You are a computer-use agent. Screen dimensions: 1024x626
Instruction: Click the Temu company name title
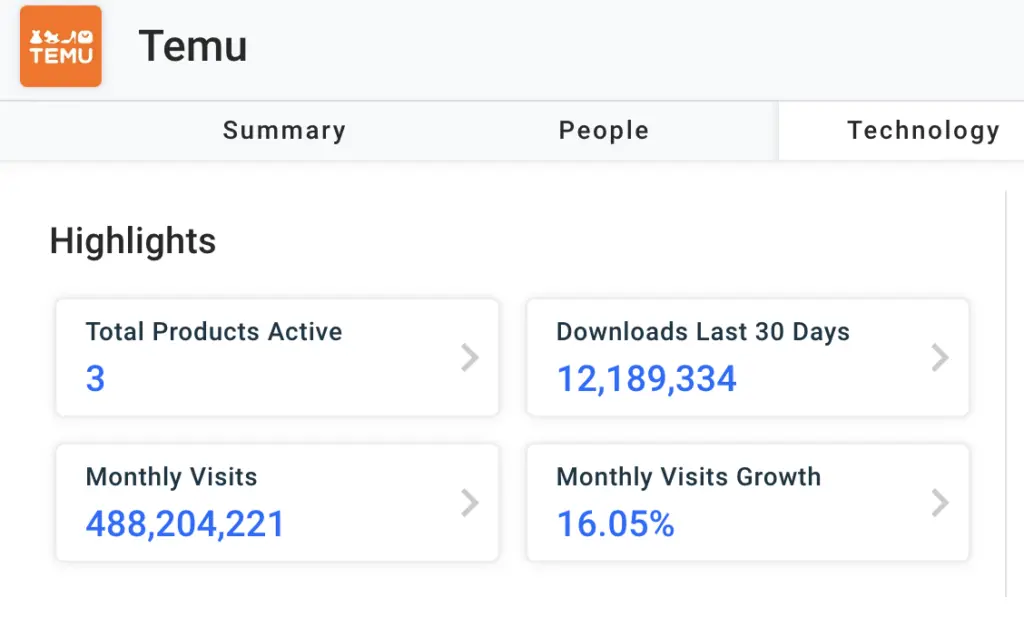(x=193, y=46)
